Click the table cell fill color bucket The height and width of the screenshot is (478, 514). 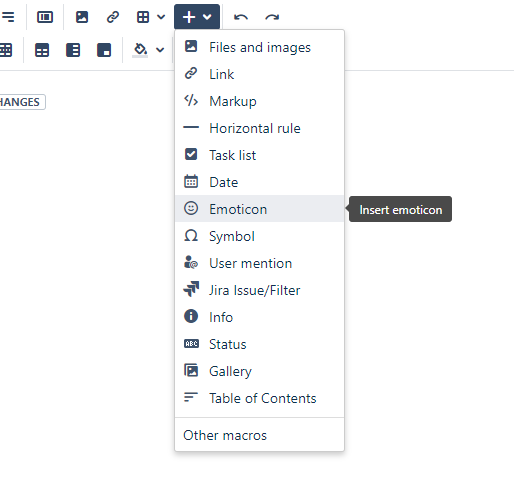(x=140, y=50)
